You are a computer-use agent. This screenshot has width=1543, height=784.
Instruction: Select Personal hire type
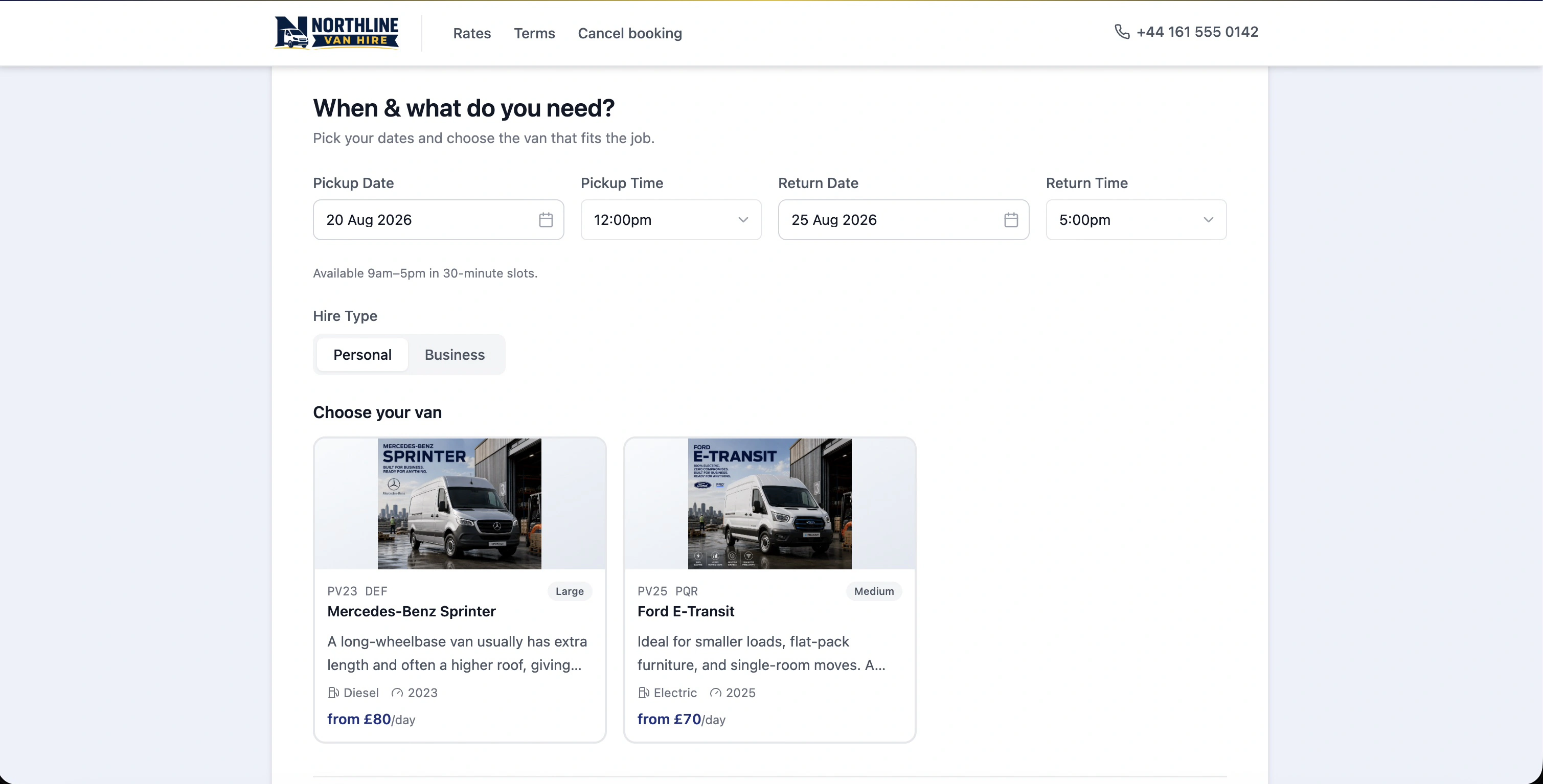(362, 355)
